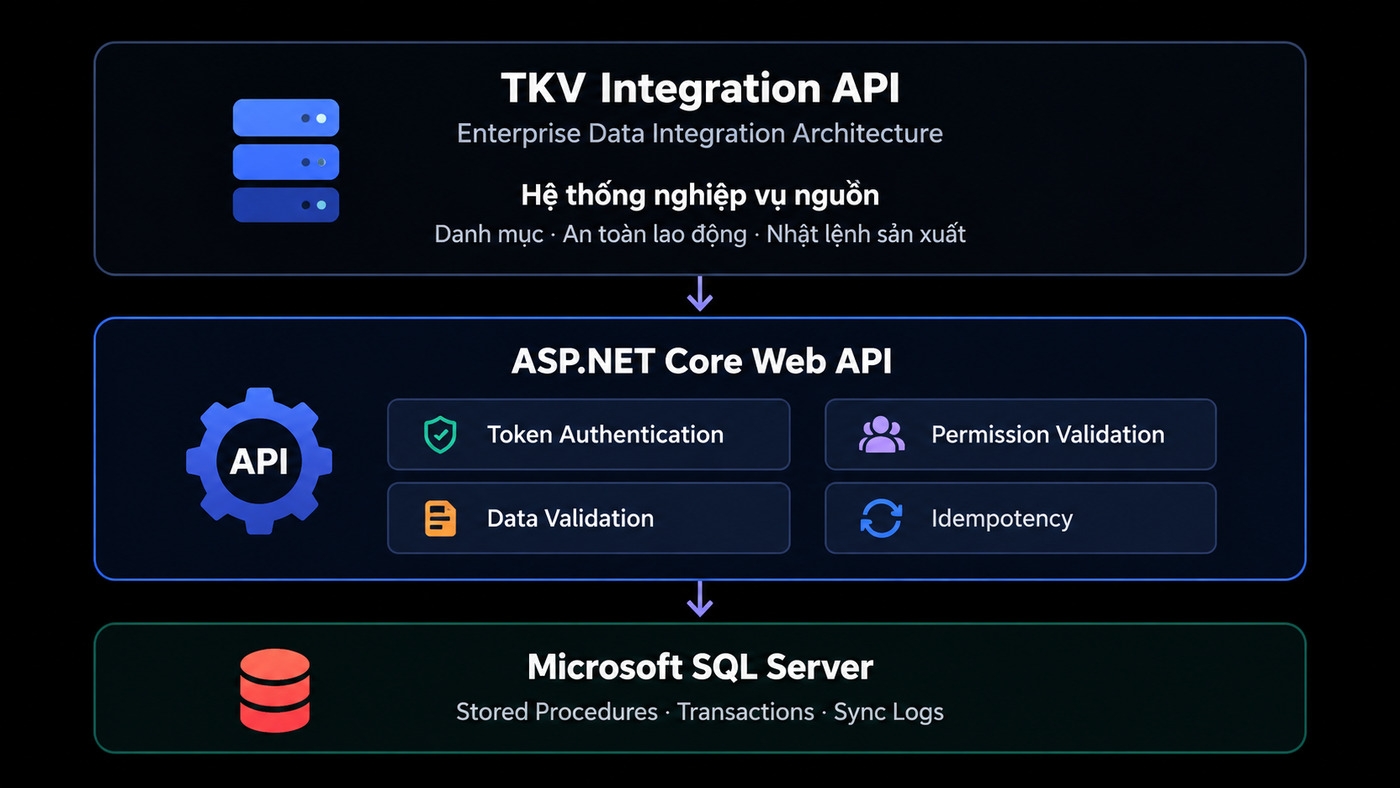
Task: Click the Hệ thống nghiệp vụ nguồn heading
Action: coord(700,194)
